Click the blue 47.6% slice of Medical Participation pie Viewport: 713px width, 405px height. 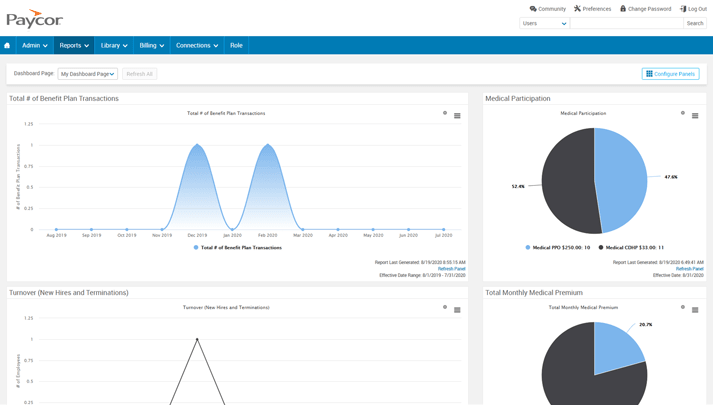623,182
